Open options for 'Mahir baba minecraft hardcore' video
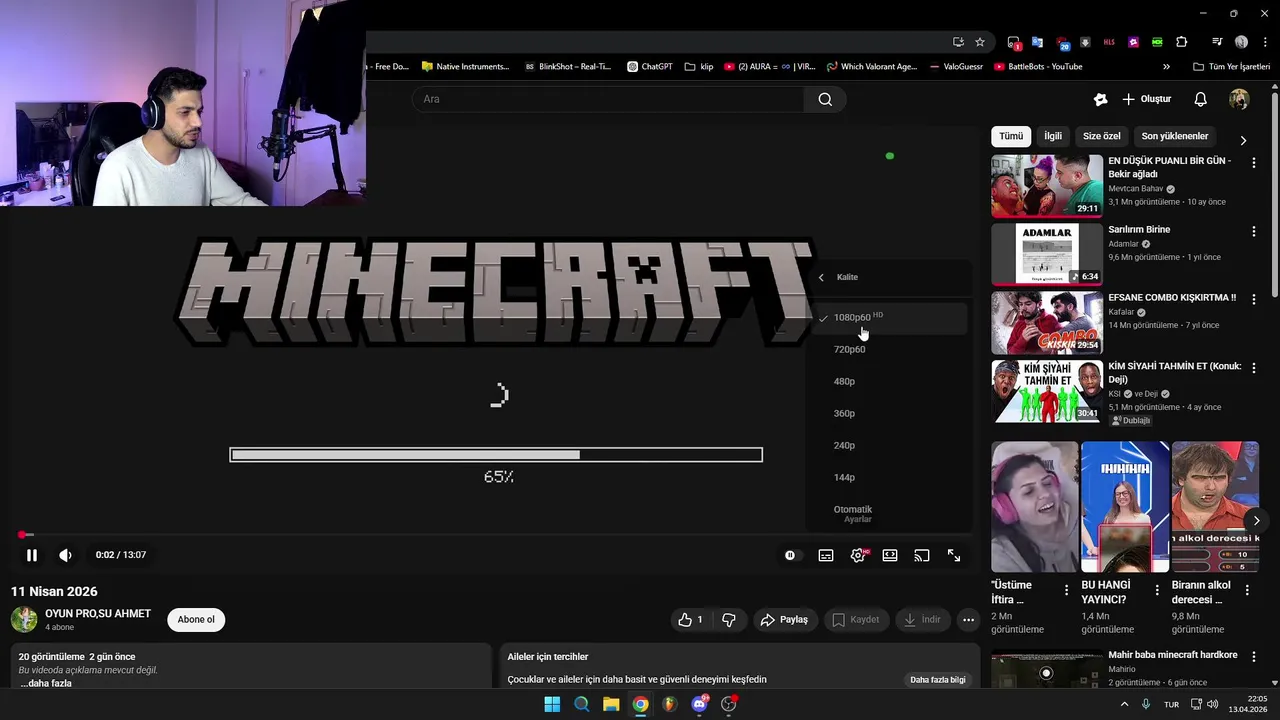The width and height of the screenshot is (1280, 720). (x=1254, y=658)
